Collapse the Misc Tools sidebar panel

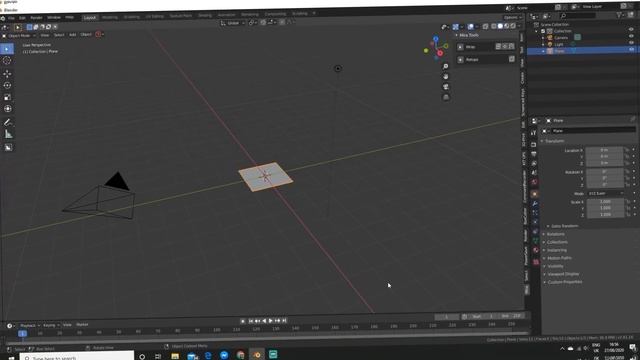tap(467, 35)
